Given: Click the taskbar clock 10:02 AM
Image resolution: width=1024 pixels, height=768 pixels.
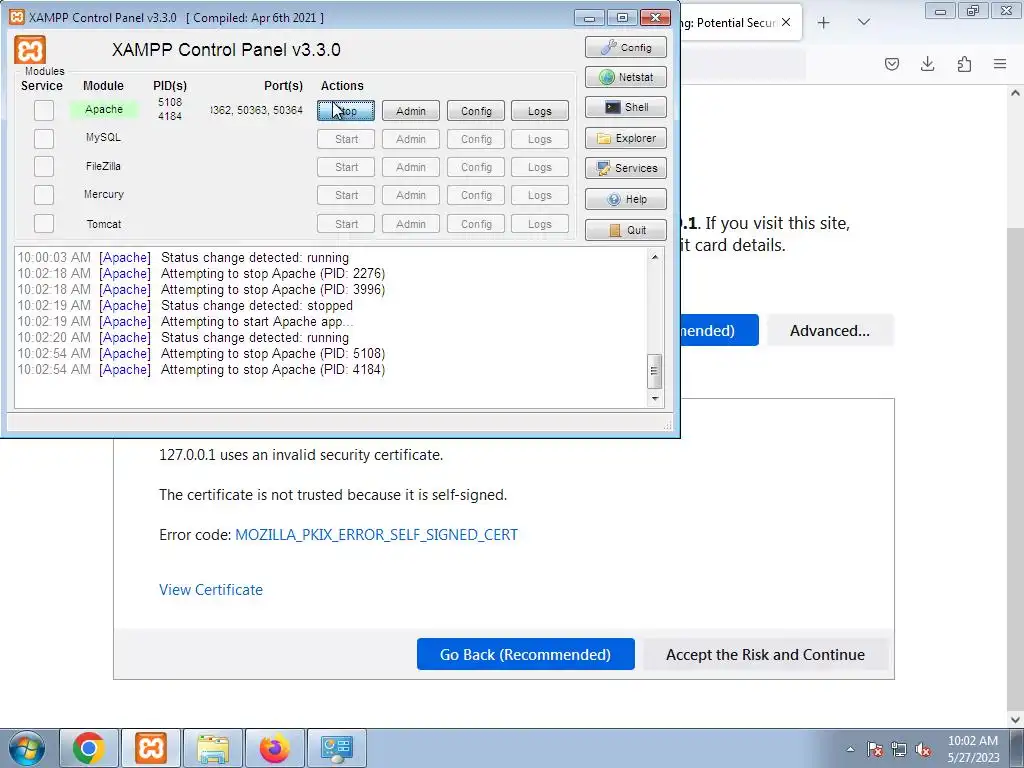Looking at the screenshot, I should 973,741.
